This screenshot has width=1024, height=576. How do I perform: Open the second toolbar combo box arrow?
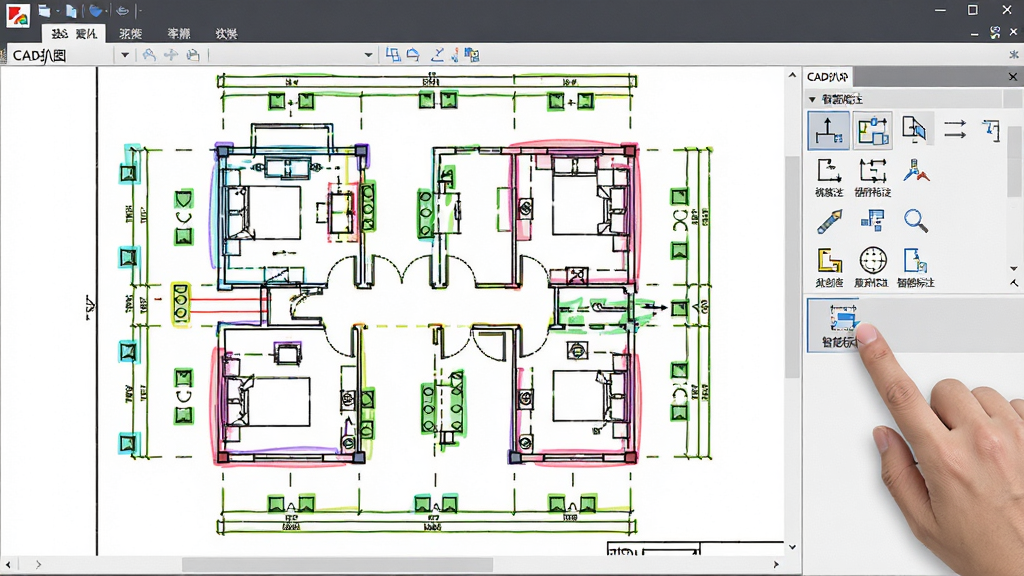point(368,55)
